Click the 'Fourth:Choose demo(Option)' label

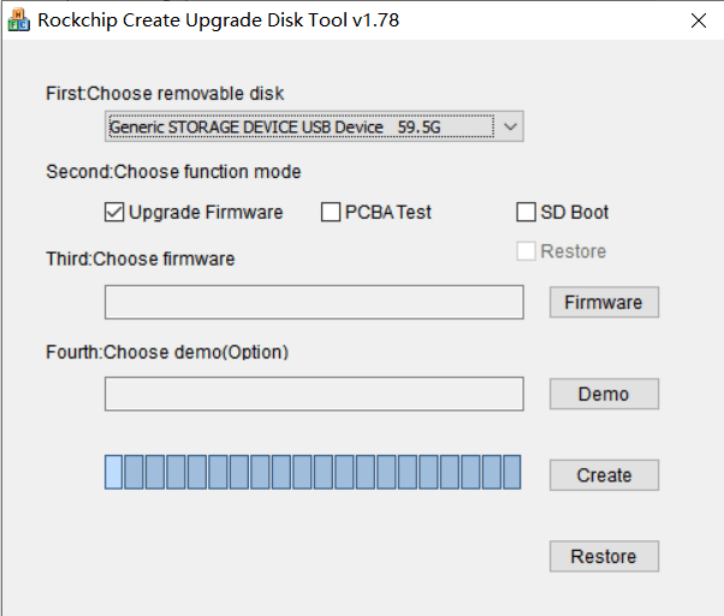[167, 352]
